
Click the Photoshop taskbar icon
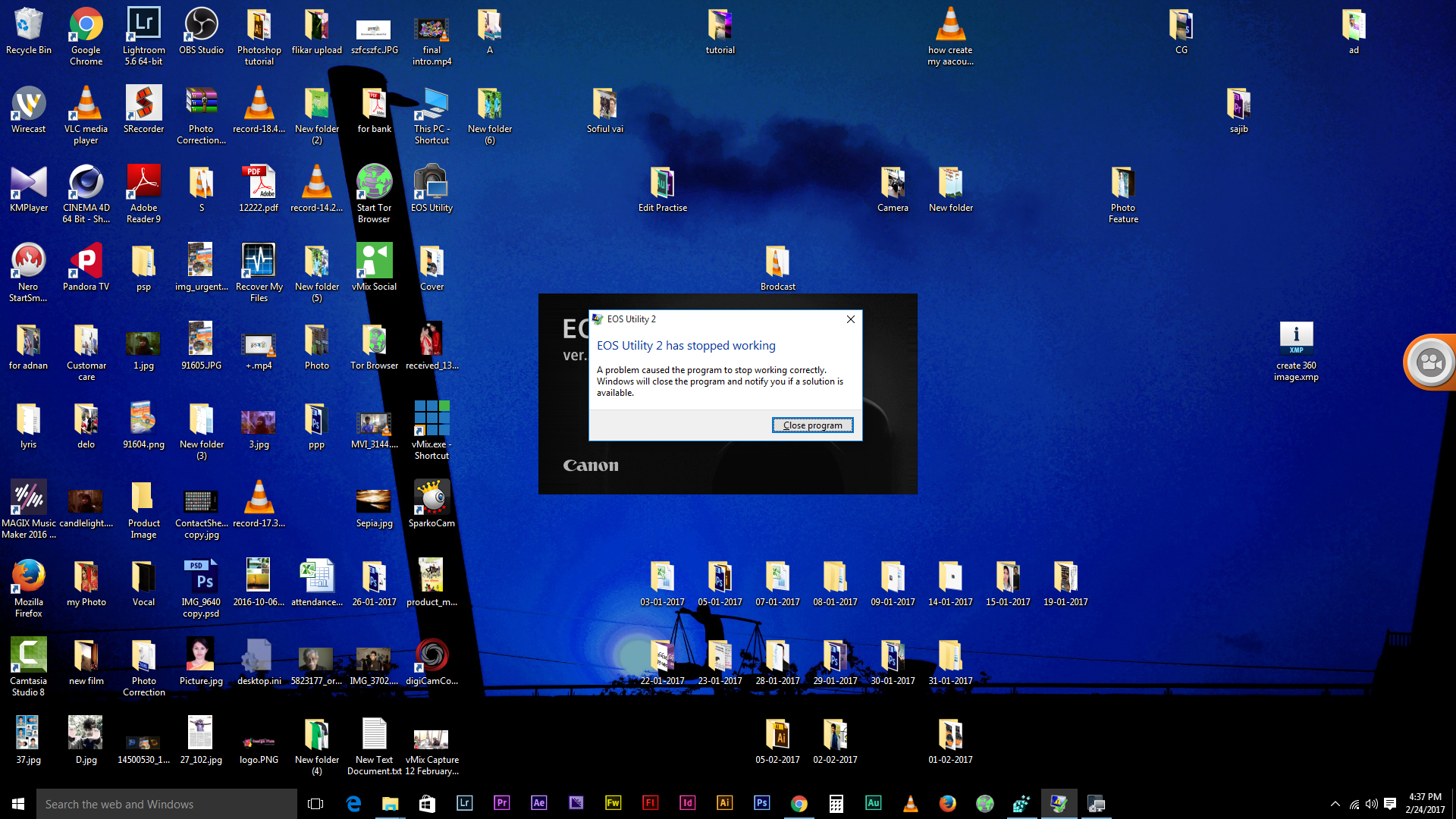coord(761,803)
